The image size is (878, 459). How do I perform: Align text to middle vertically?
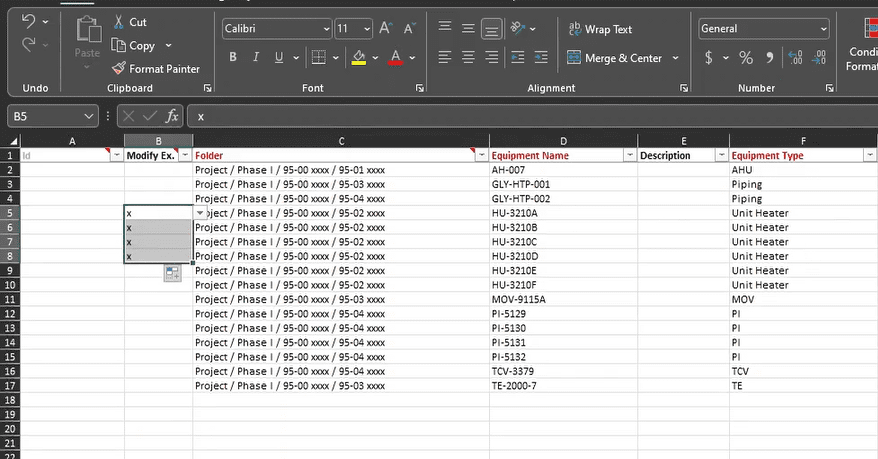[468, 28]
